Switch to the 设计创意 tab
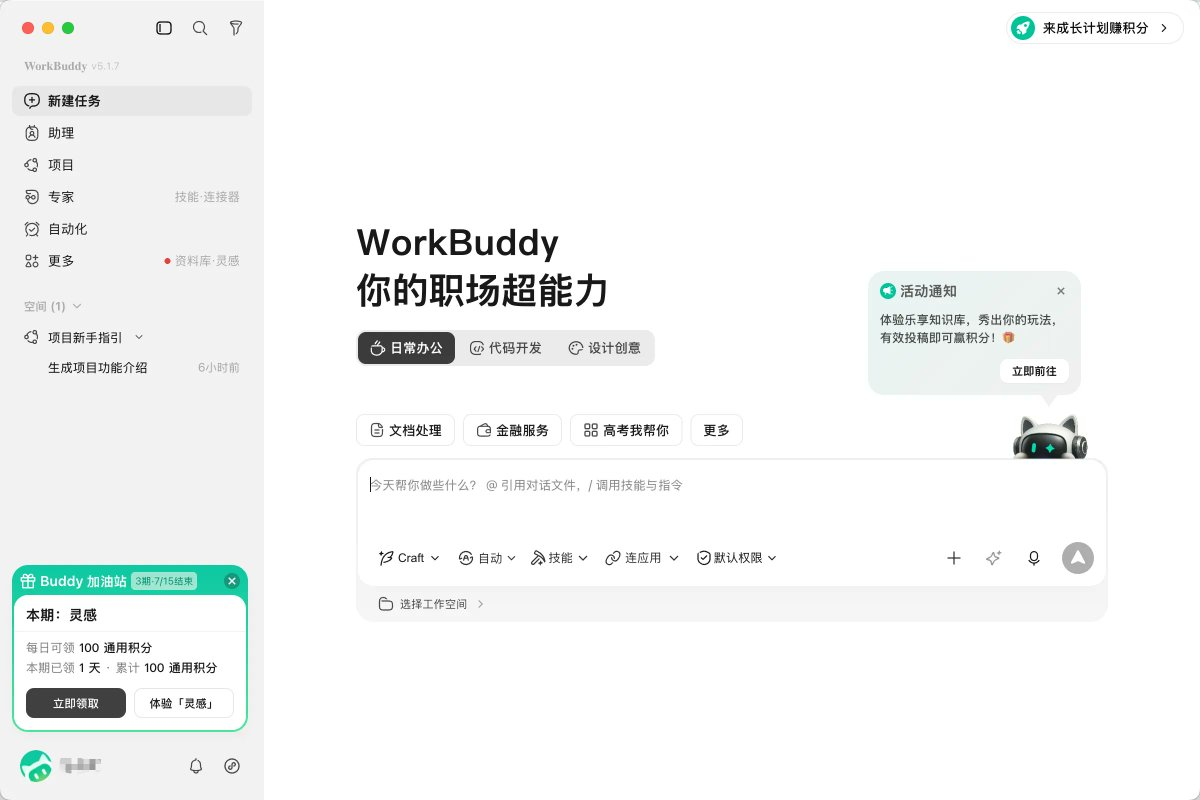Screen dimensions: 1200x800 [x=604, y=348]
